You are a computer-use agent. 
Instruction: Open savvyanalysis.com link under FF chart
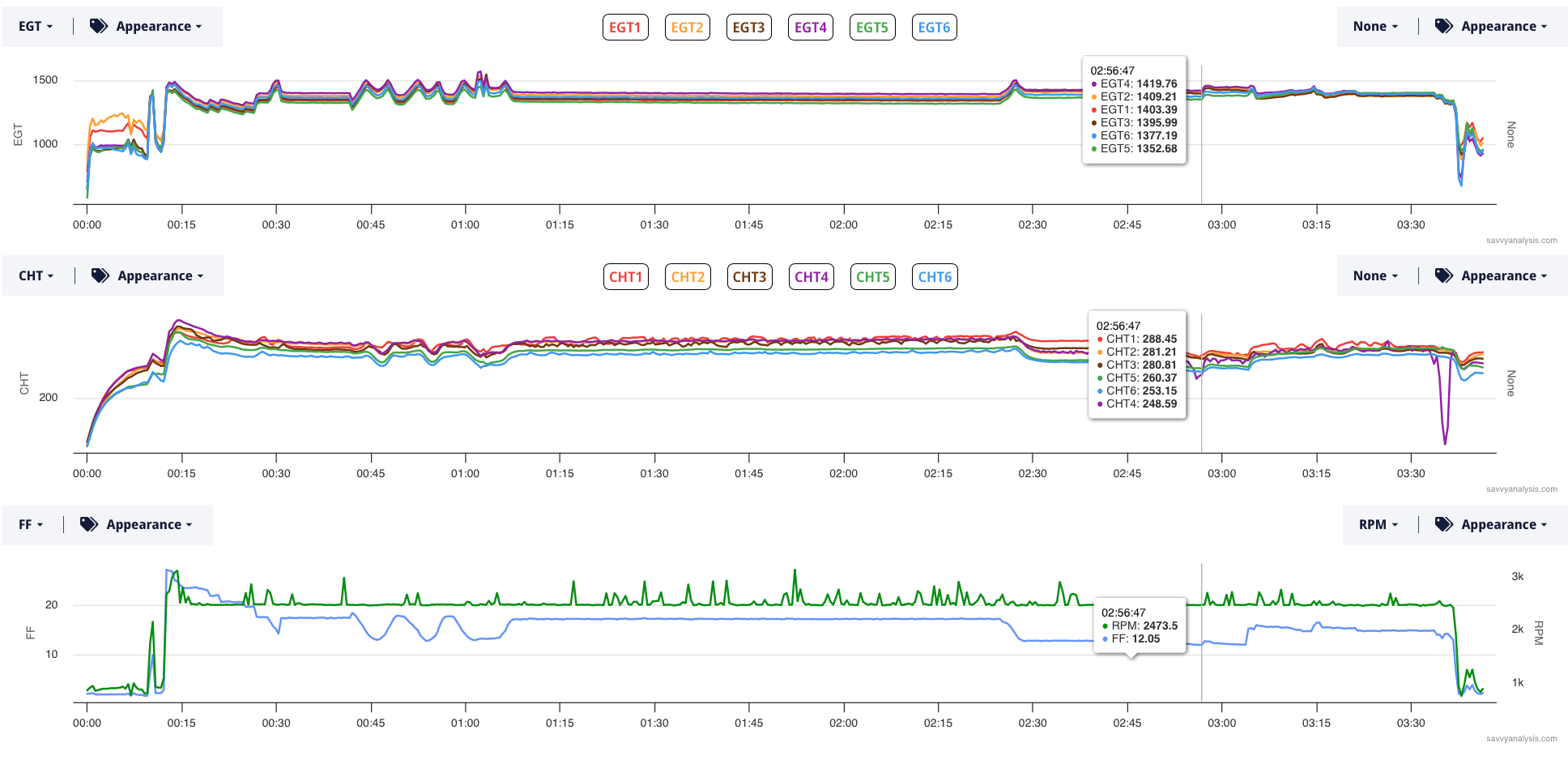pos(1521,739)
